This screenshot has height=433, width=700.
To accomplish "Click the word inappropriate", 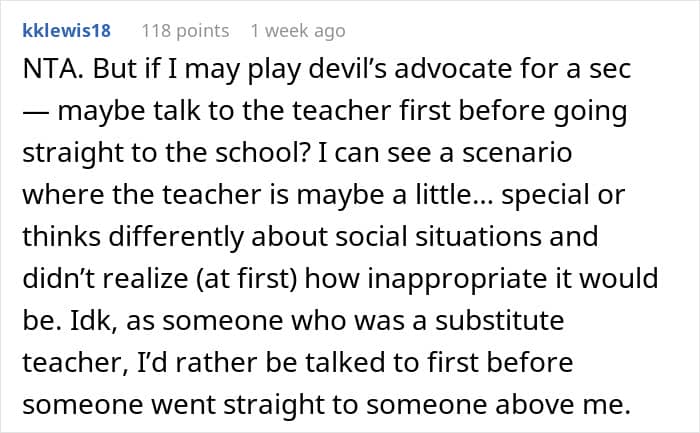I will pyautogui.click(x=457, y=279).
